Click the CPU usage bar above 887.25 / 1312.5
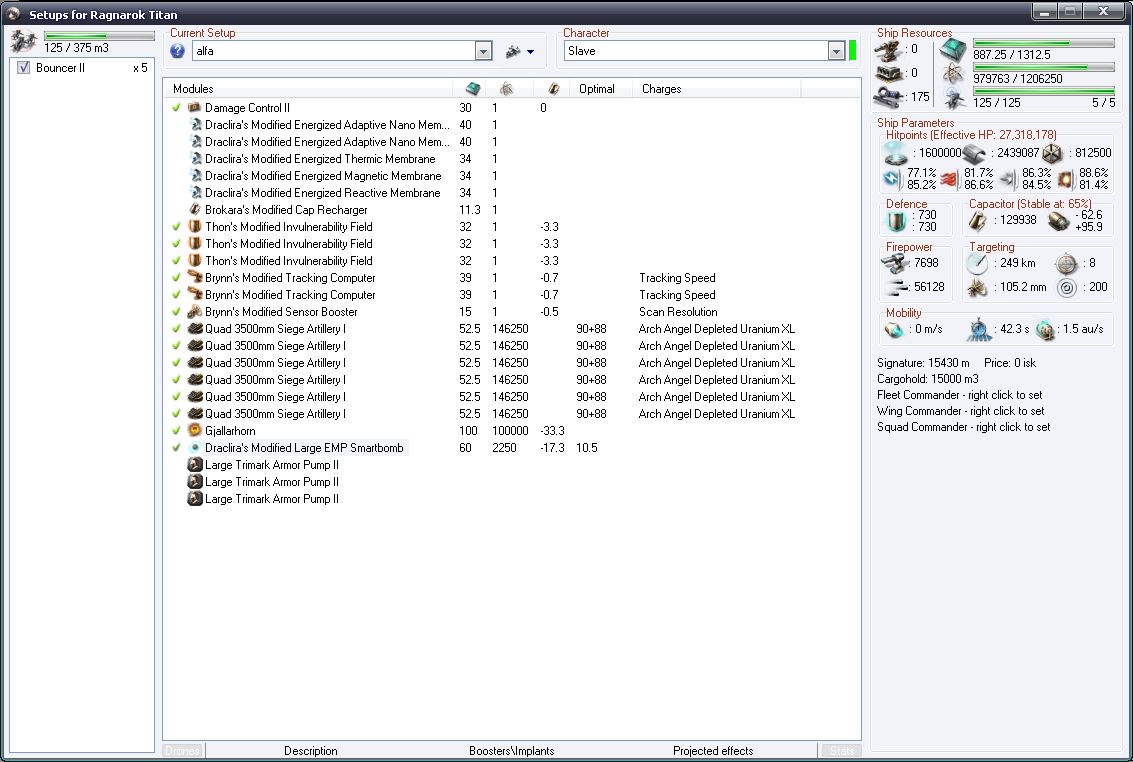 (1044, 43)
